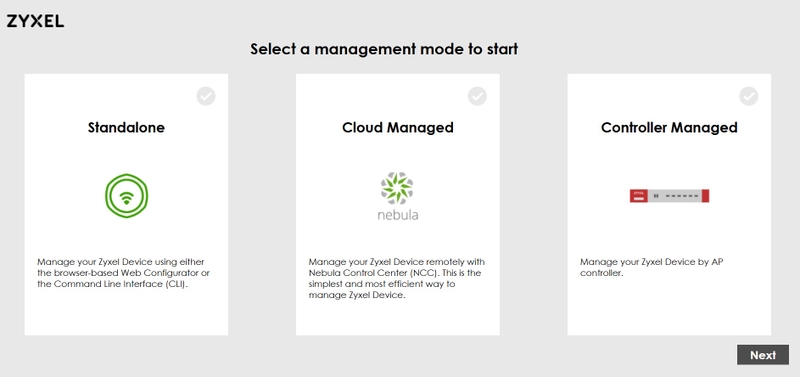
Task: Click the Nebula cloud logo
Action: click(x=397, y=196)
